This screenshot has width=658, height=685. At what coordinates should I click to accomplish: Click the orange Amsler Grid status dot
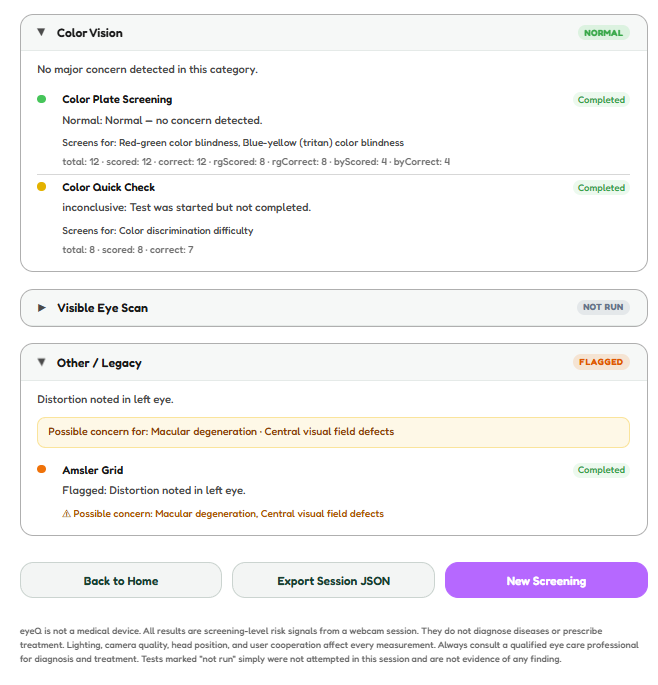(x=42, y=469)
